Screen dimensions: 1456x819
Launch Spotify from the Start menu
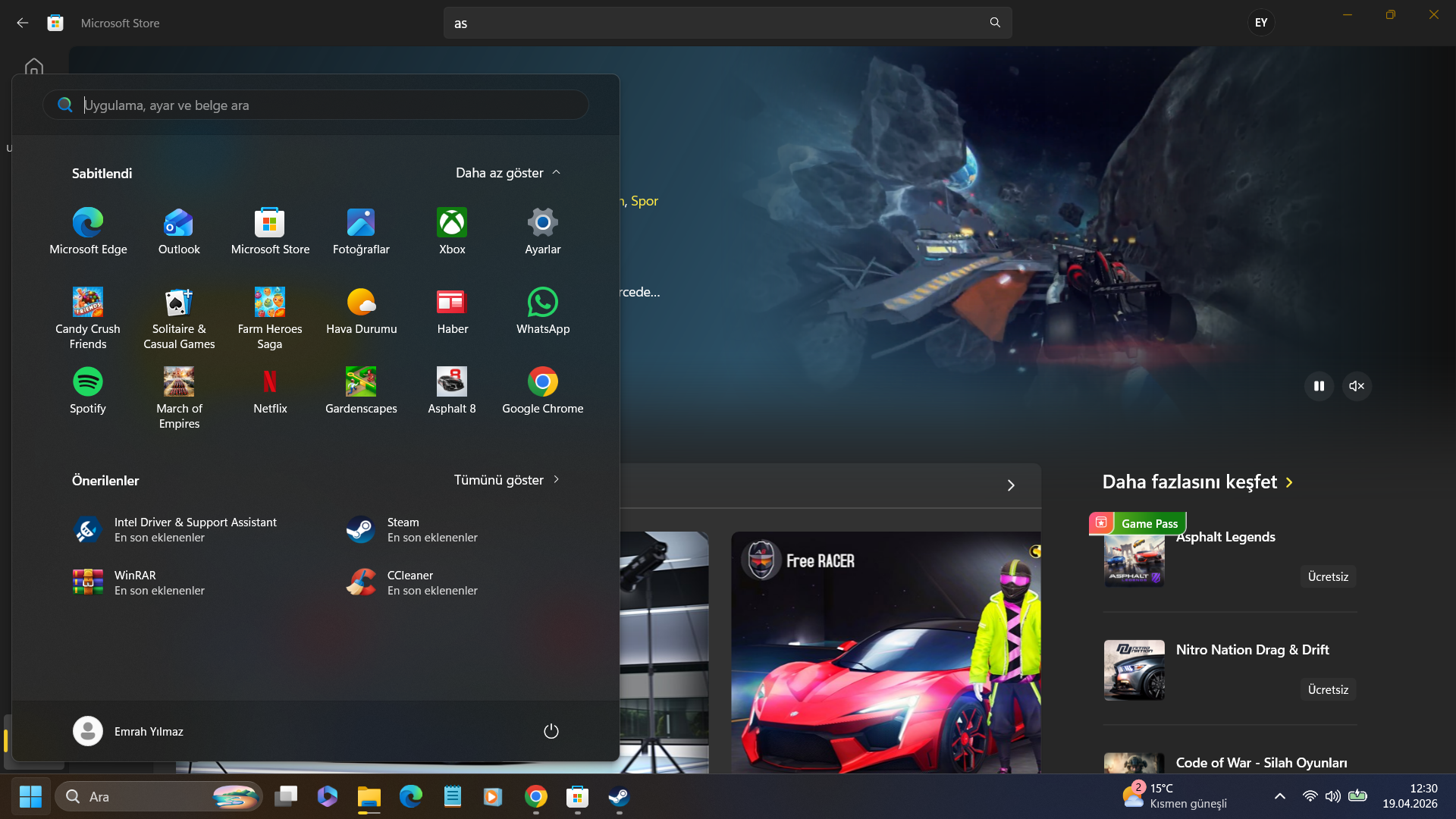pos(88,391)
